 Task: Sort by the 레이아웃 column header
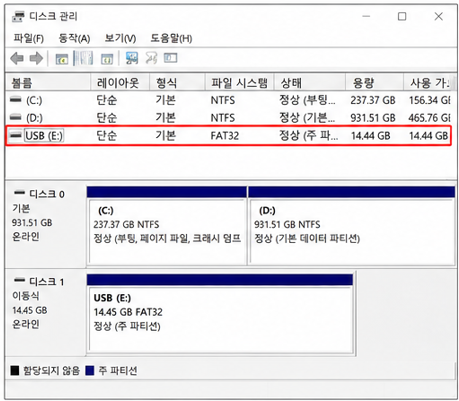[x=120, y=83]
